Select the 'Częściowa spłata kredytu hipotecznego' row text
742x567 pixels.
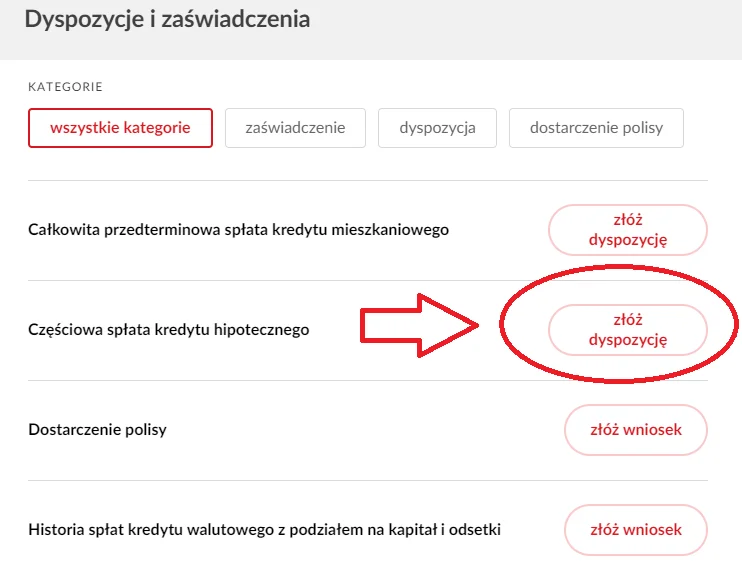click(x=168, y=329)
